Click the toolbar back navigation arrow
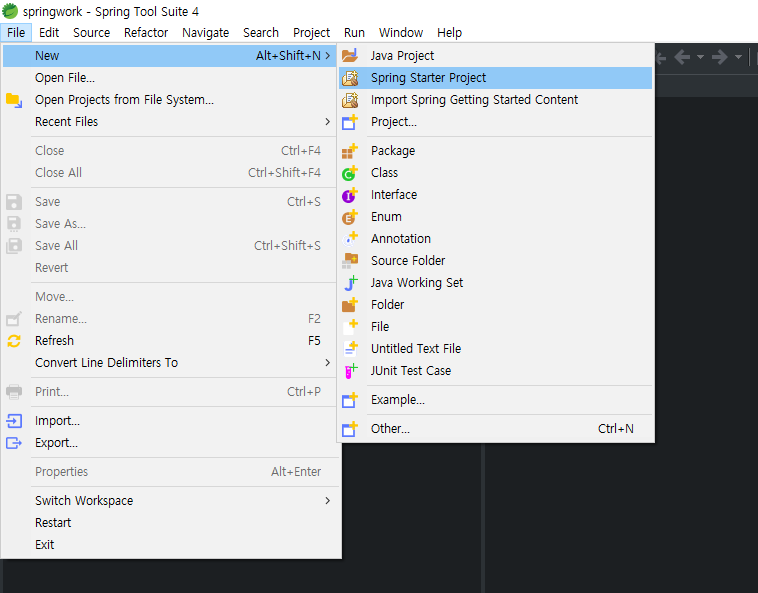Viewport: 758px width, 593px height. point(683,57)
